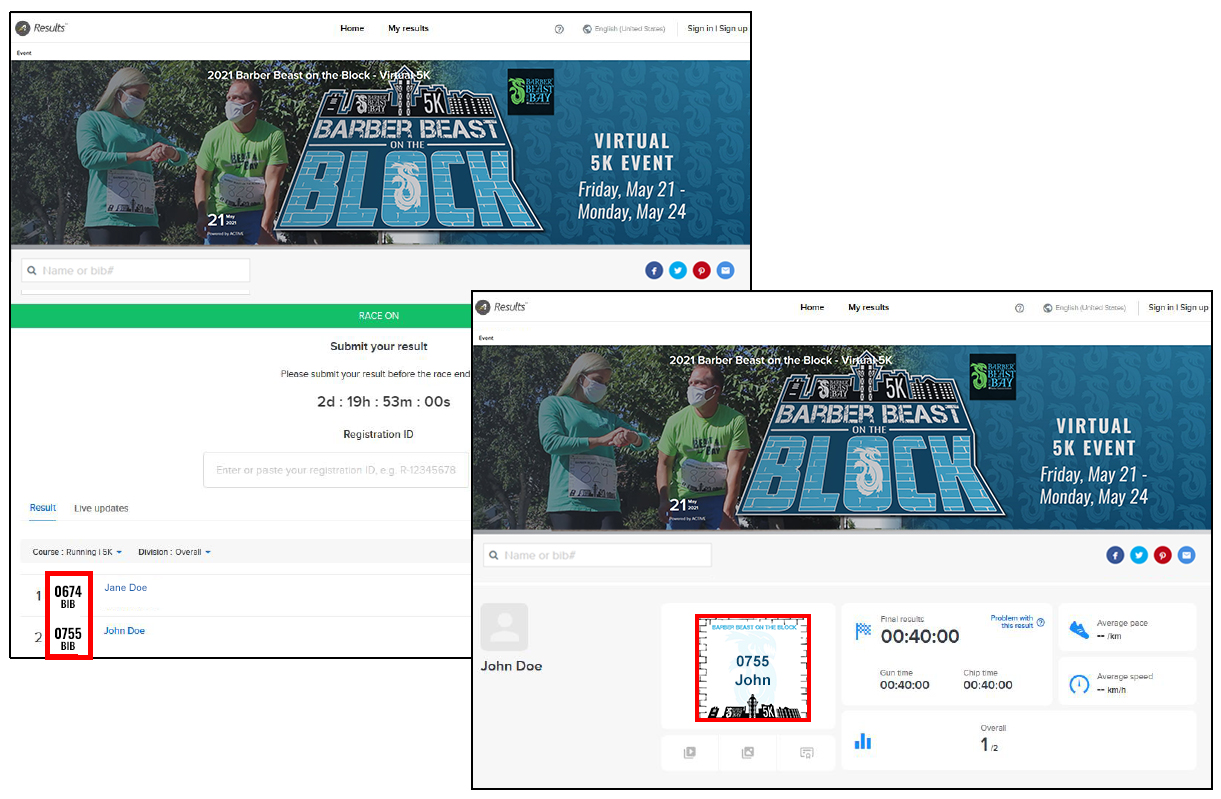Click the Results logo in back window
Image resolution: width=1221 pixels, height=799 pixels.
(42, 28)
